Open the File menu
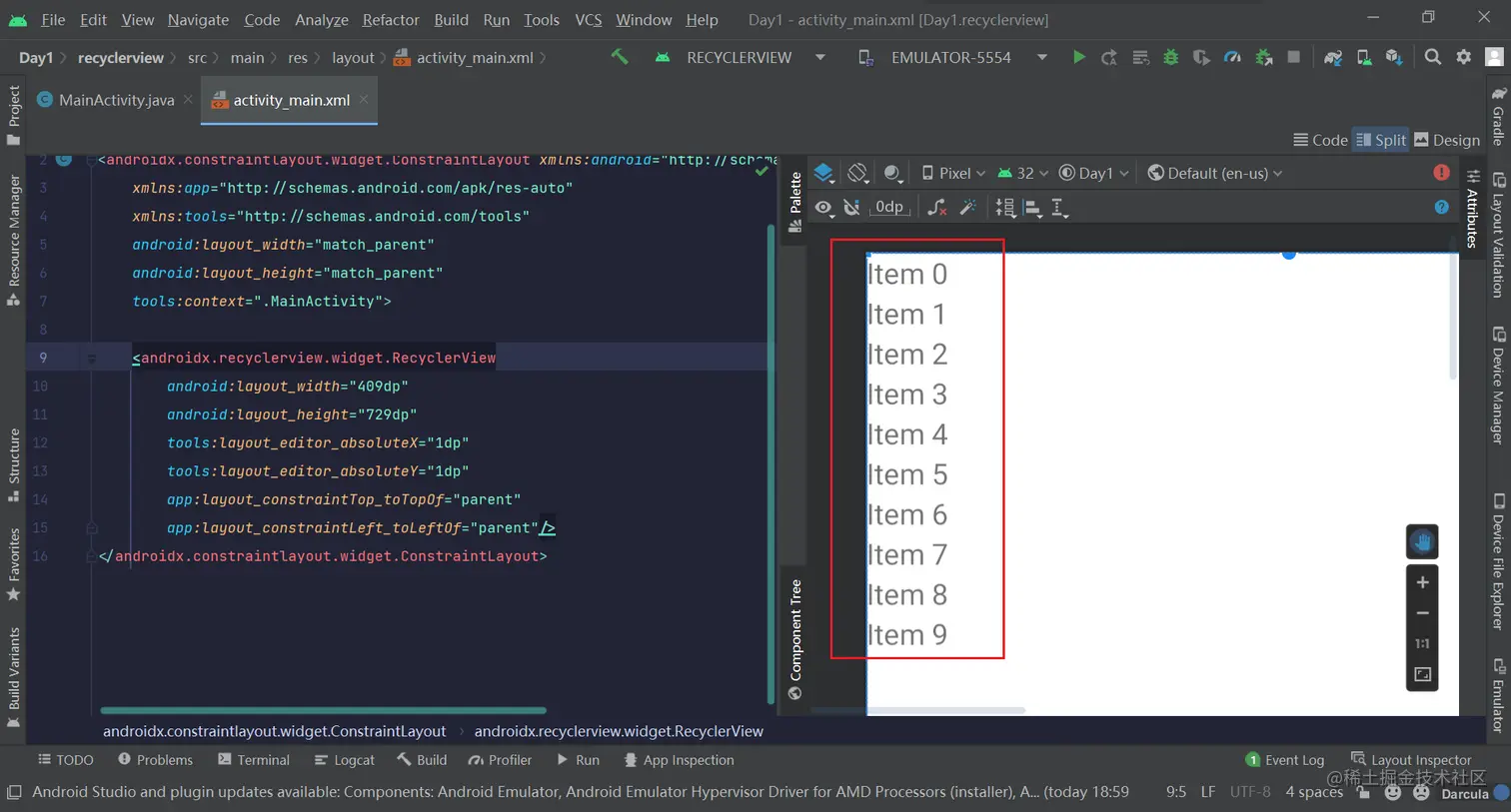 [x=53, y=19]
